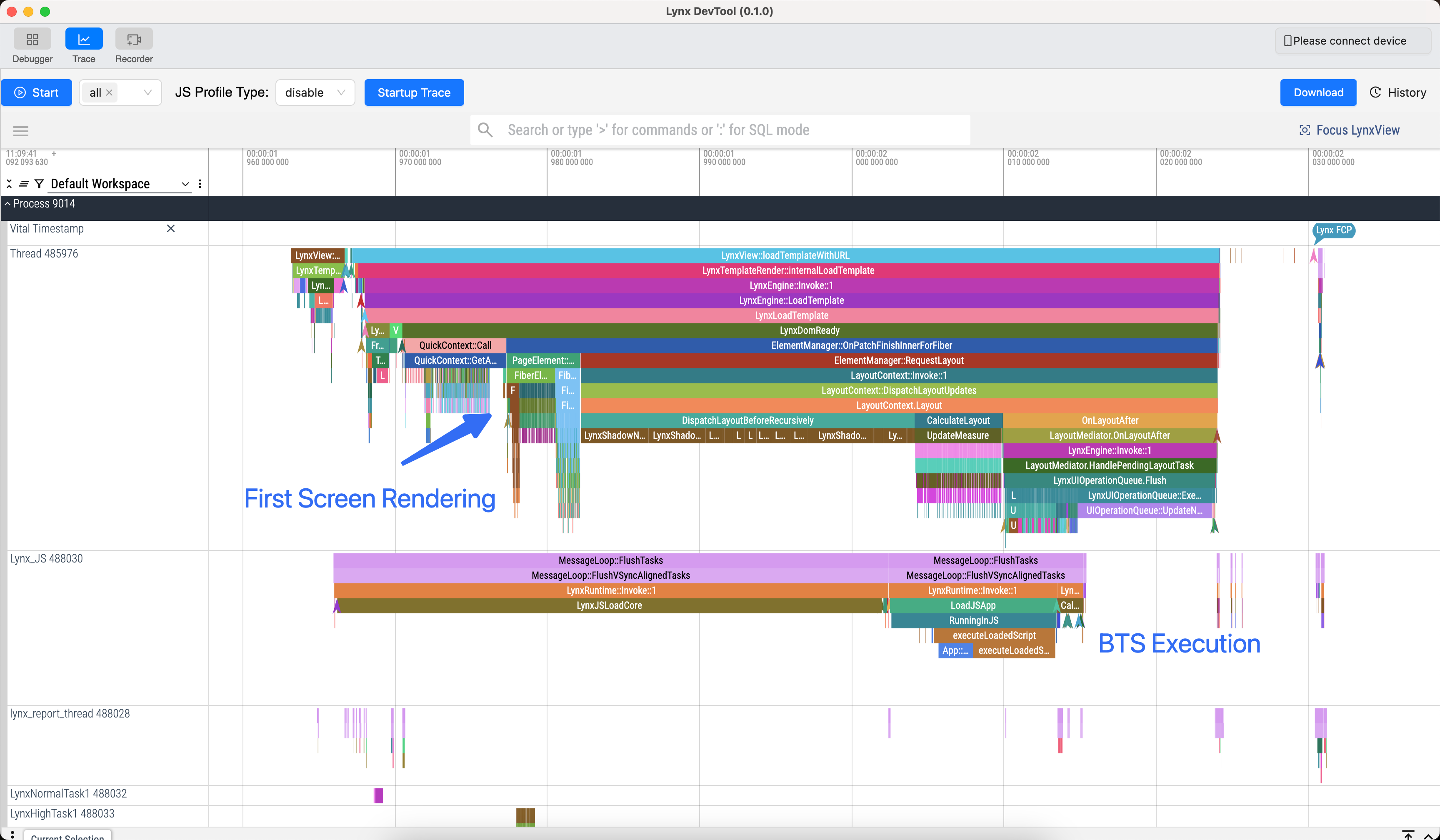Collapse the Process 9014 group
Screen dimensions: 1440x840
tap(7, 203)
